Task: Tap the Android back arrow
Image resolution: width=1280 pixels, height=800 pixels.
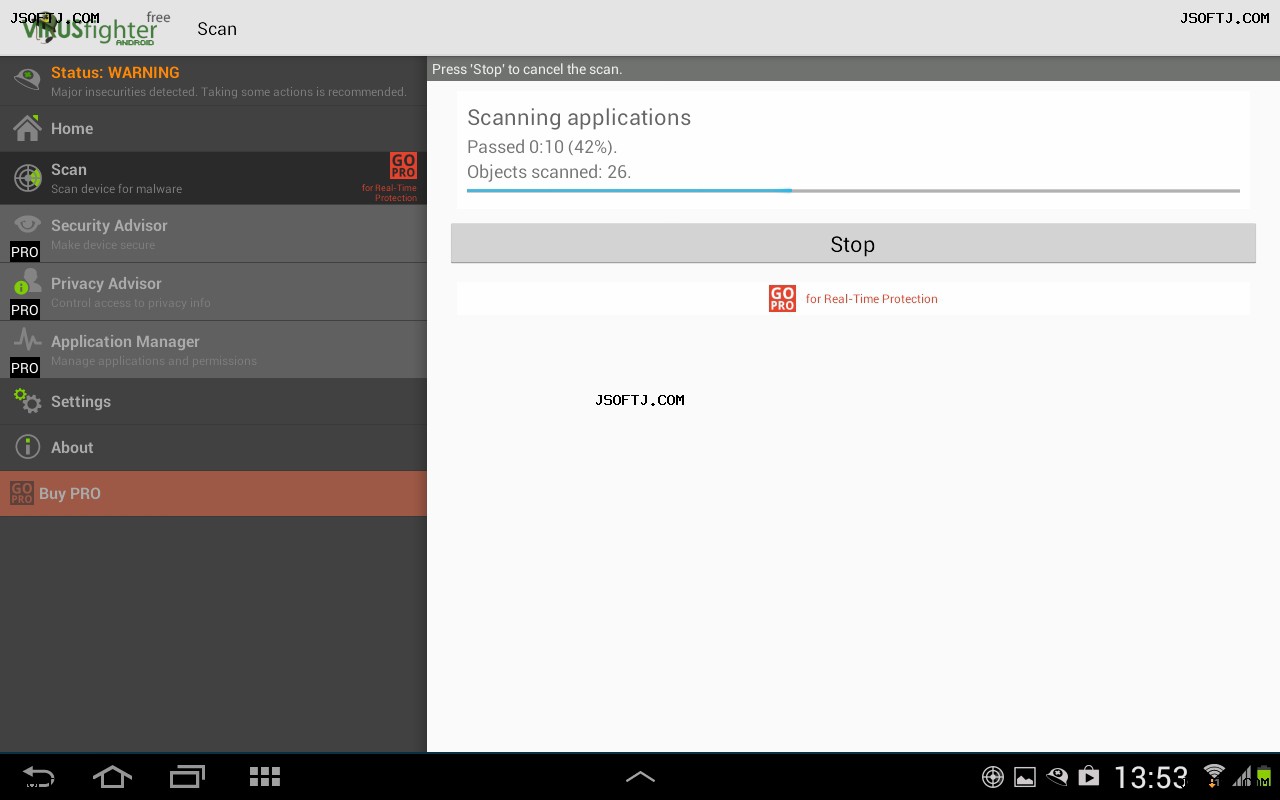Action: pyautogui.click(x=38, y=776)
